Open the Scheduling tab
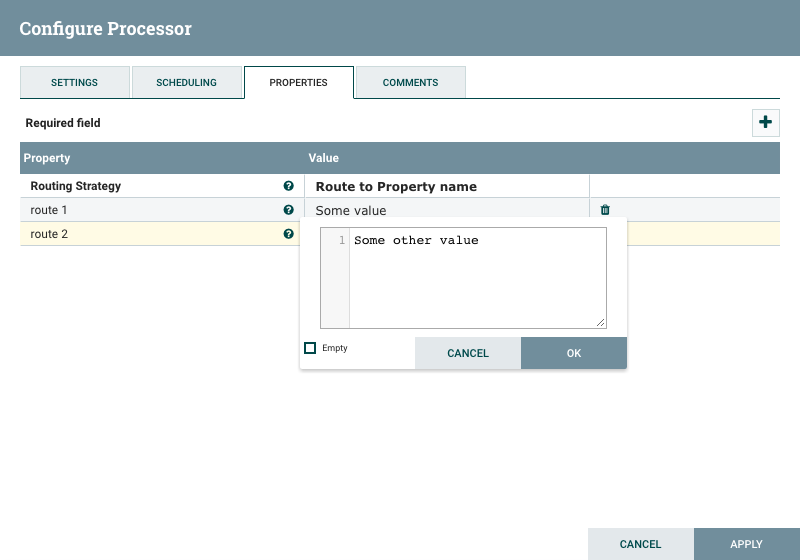800x560 pixels. tap(187, 82)
